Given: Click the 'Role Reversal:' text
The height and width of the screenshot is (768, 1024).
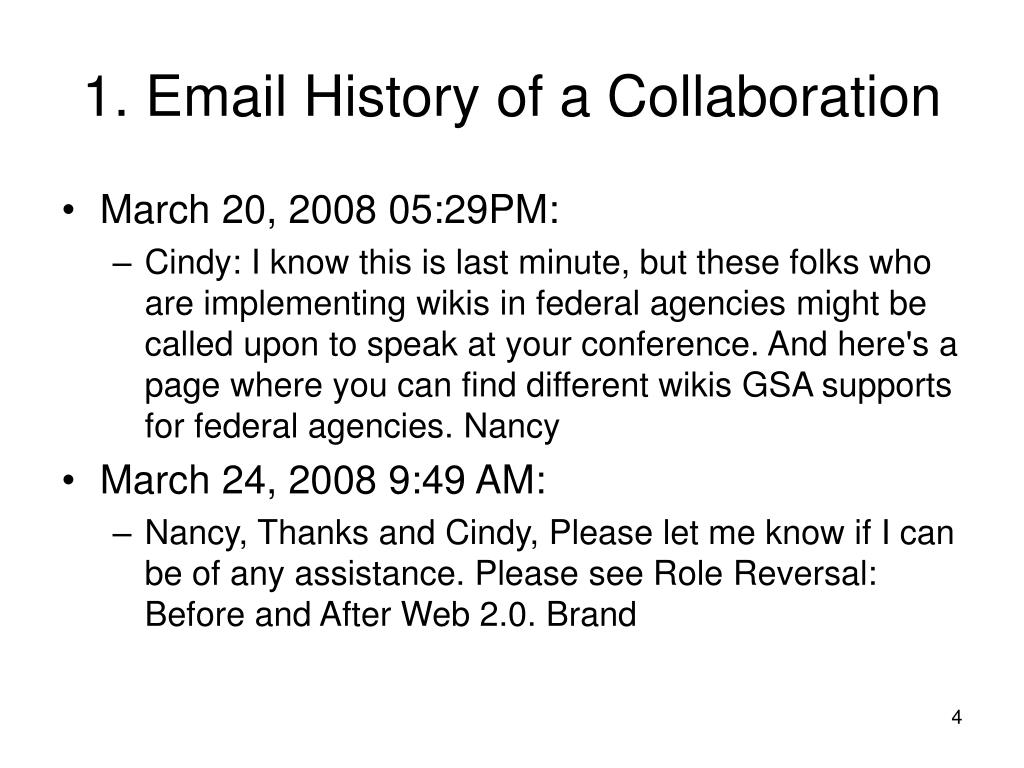Looking at the screenshot, I should click(765, 574).
